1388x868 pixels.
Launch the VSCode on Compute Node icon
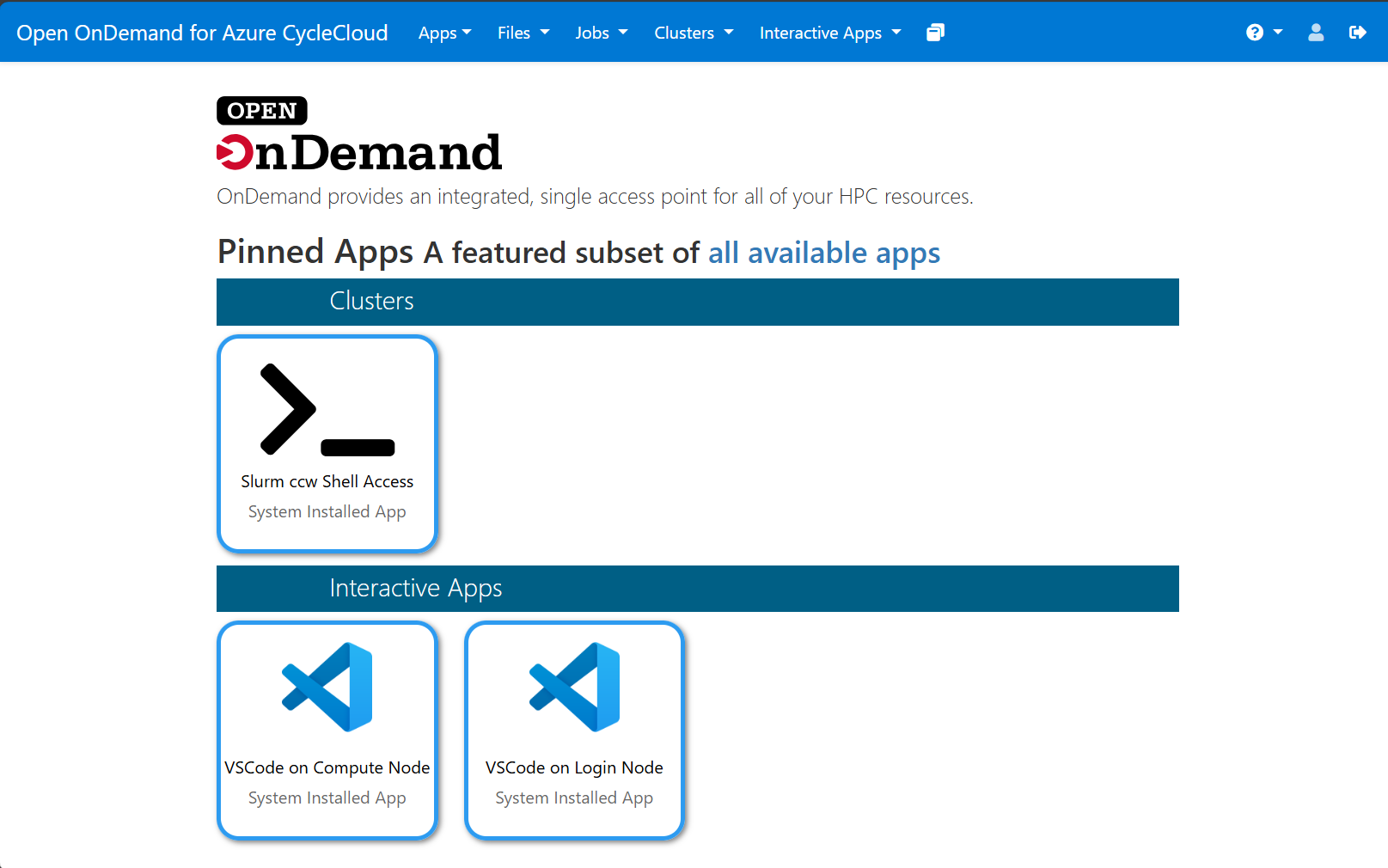[x=327, y=687]
